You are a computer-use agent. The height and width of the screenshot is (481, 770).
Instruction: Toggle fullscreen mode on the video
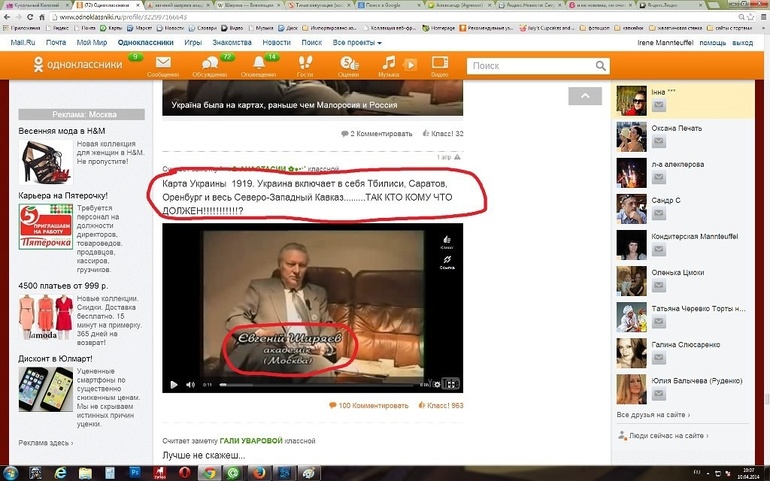click(451, 384)
